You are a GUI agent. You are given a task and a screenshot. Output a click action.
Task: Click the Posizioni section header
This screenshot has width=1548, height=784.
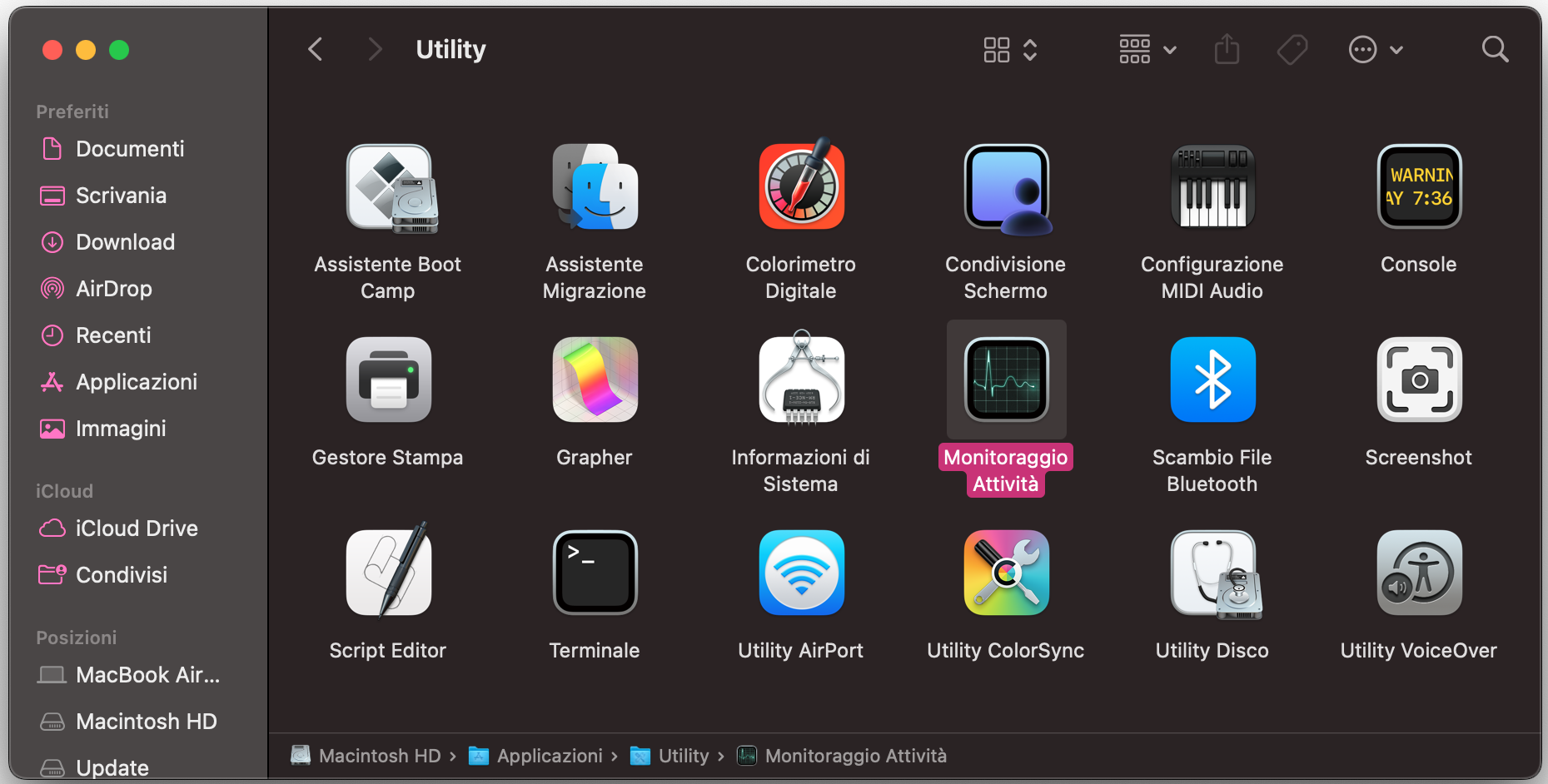tap(76, 638)
